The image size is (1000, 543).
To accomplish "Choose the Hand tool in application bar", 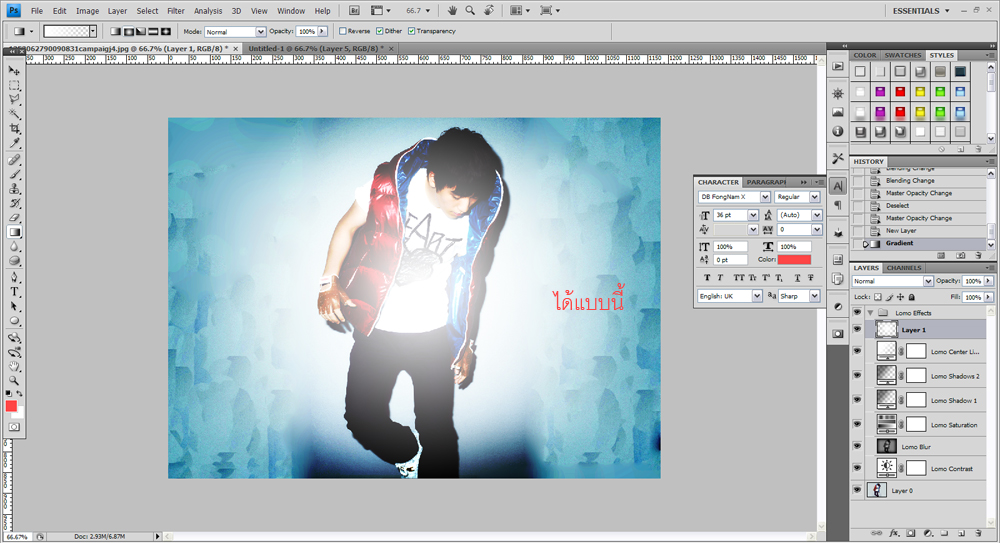I will click(452, 10).
